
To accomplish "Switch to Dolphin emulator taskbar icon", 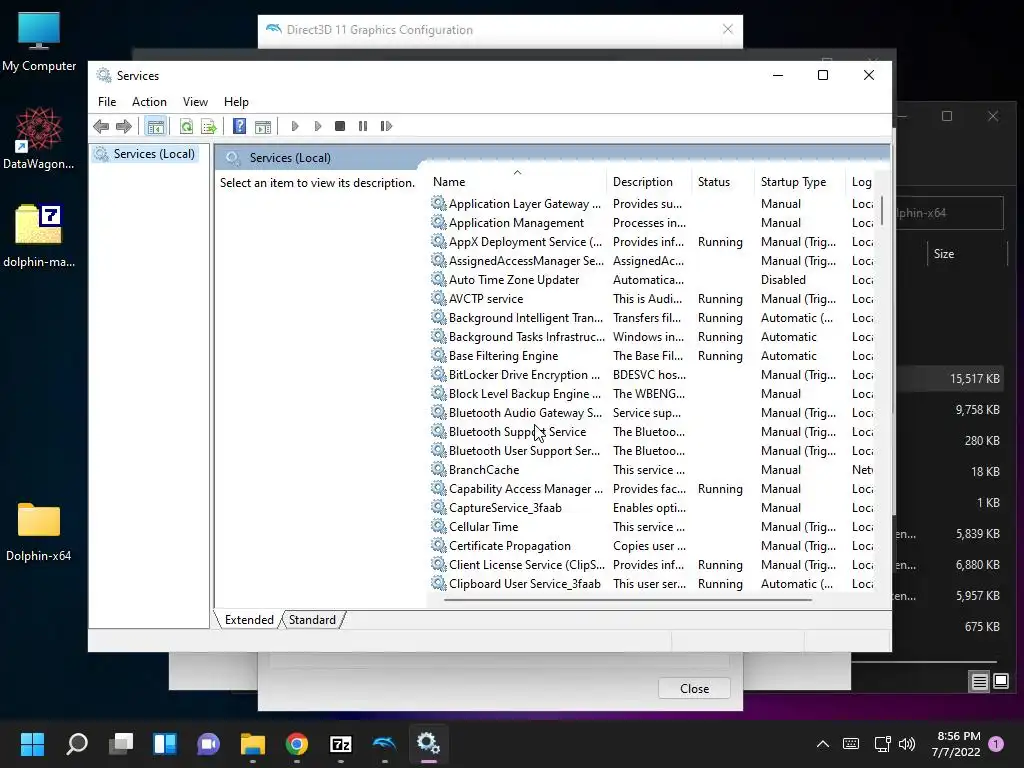I will [385, 744].
